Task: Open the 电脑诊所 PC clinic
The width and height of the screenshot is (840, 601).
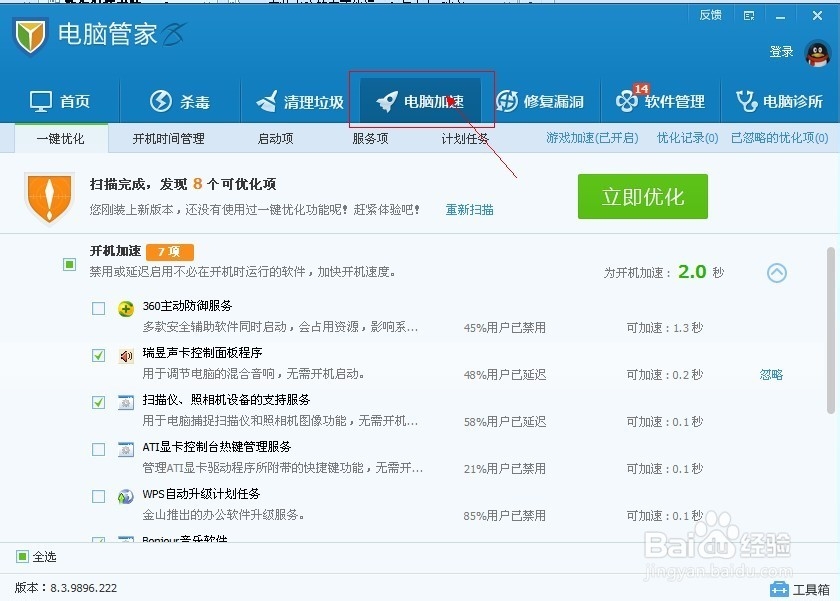Action: tap(784, 101)
